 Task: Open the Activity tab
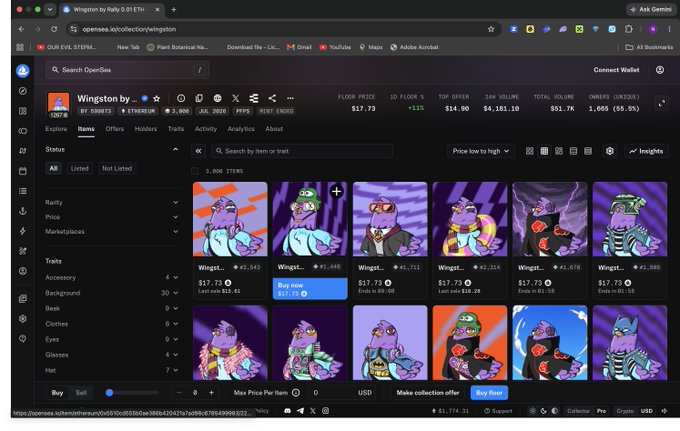(206, 129)
